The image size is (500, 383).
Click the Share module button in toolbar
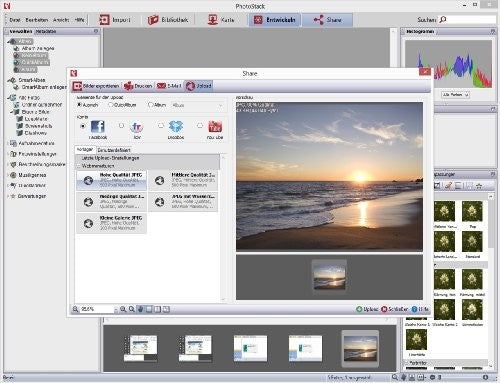[327, 20]
